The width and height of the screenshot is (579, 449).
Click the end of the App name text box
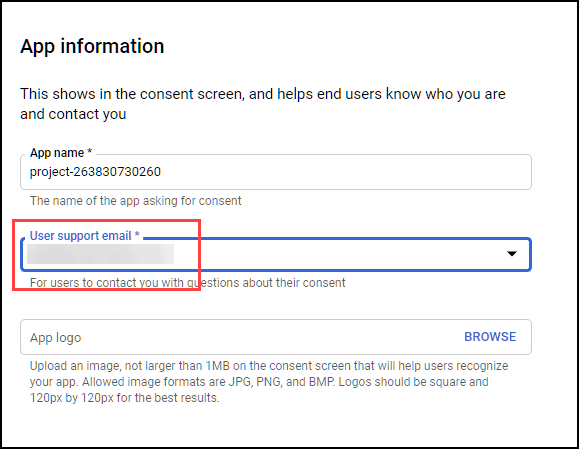[x=517, y=172]
